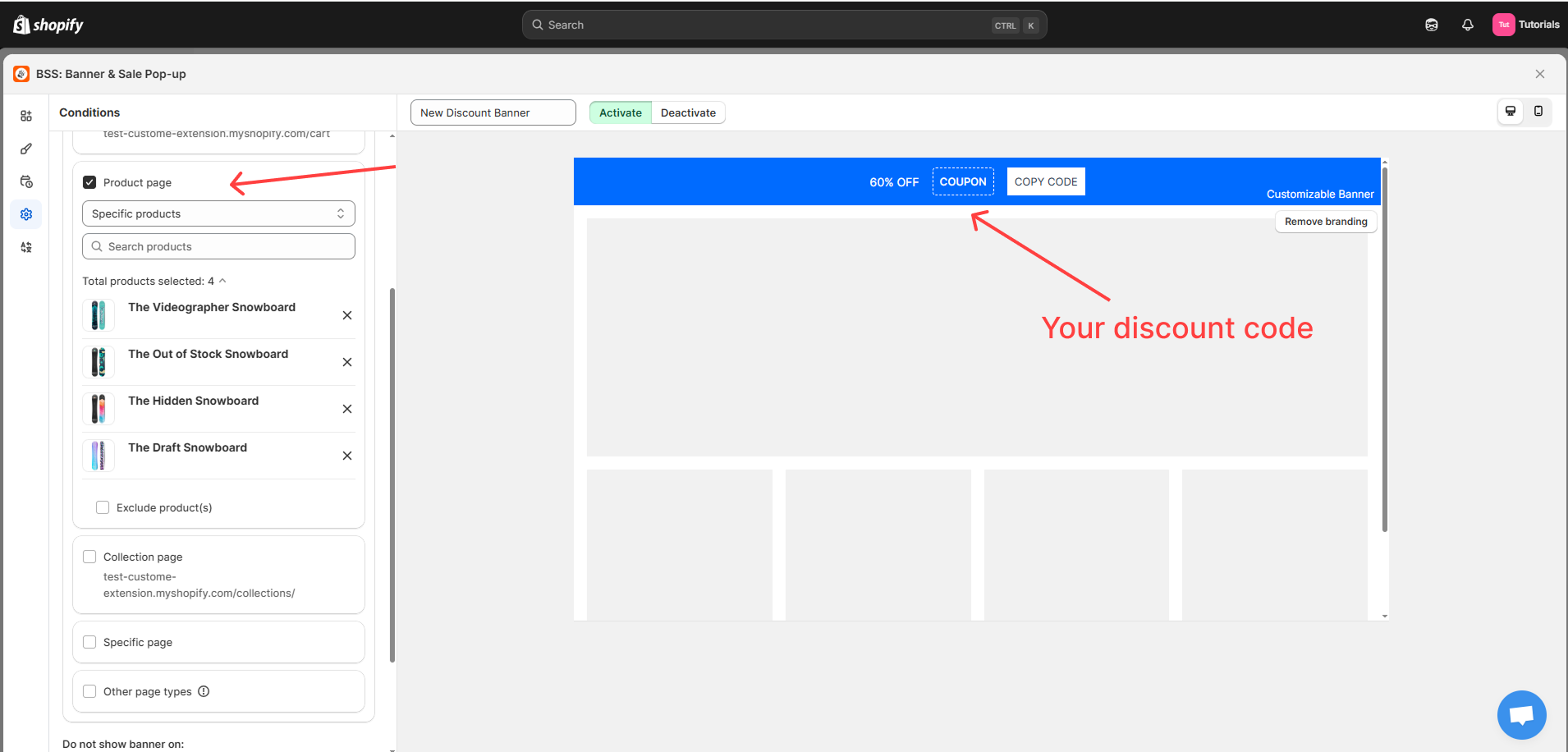Enable the Specific page checkbox
This screenshot has height=752, width=1568.
click(x=89, y=642)
